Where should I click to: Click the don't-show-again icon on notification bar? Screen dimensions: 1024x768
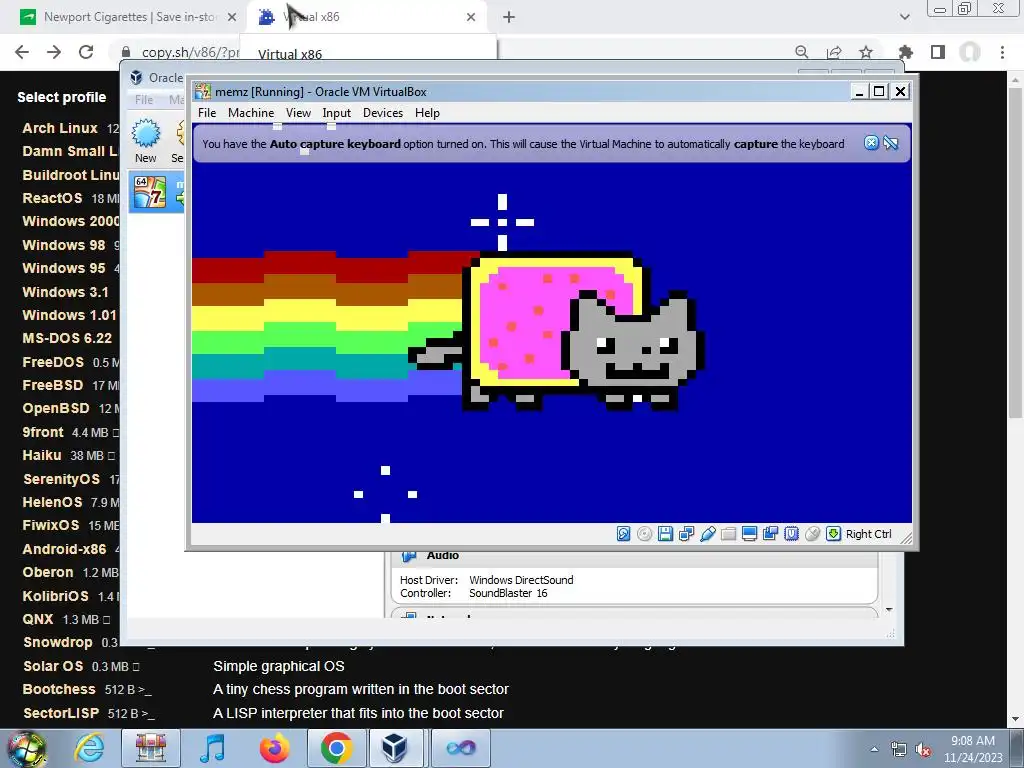[891, 143]
